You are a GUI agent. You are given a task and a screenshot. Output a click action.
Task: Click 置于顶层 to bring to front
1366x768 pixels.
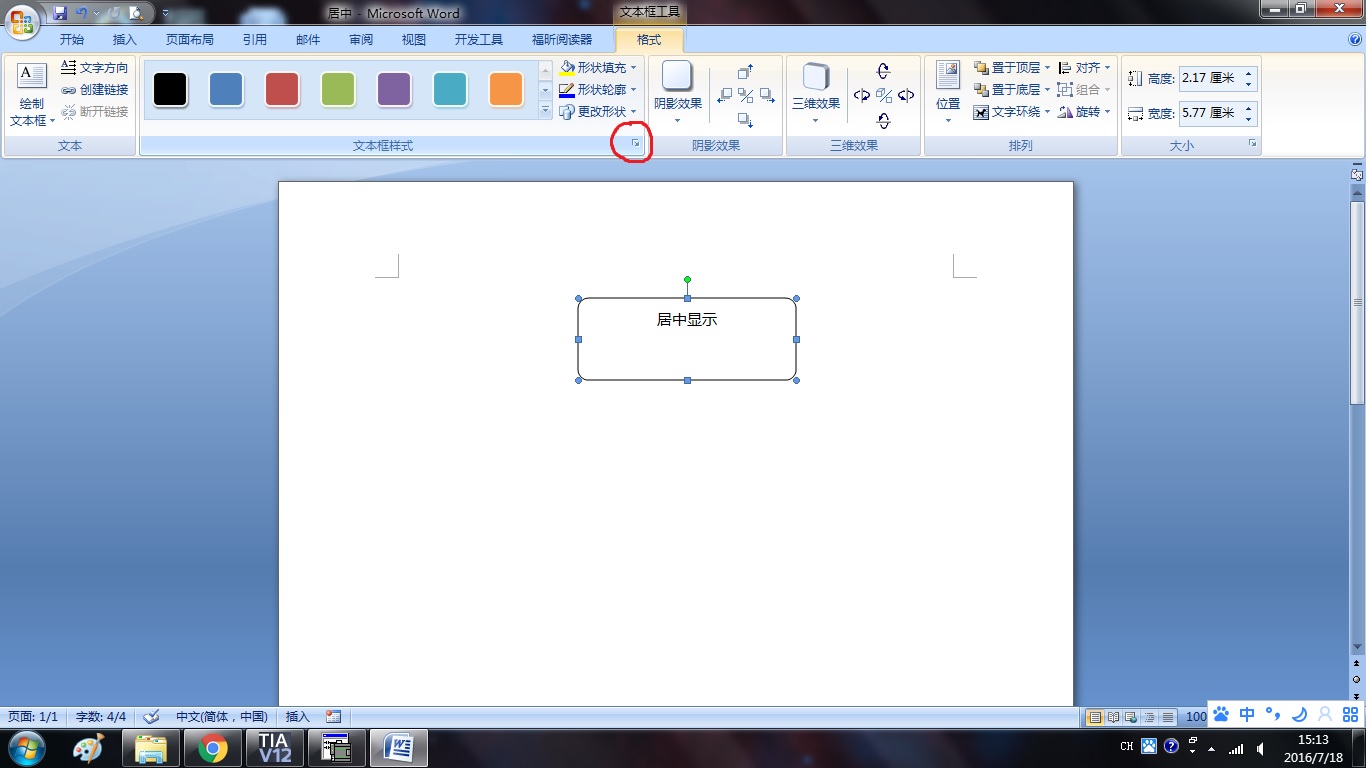click(1006, 68)
